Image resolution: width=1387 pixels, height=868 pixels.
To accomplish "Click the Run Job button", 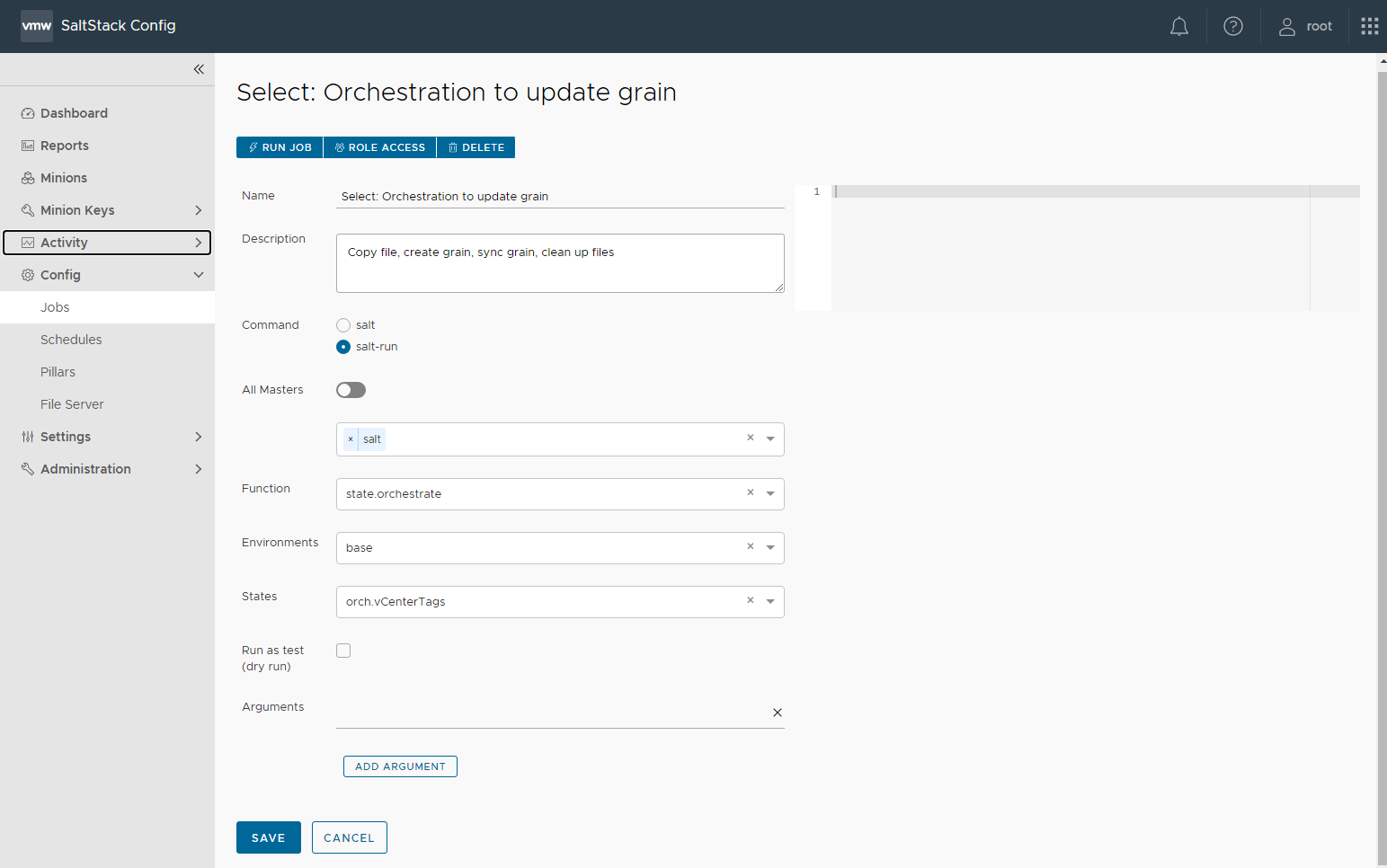I will click(280, 147).
